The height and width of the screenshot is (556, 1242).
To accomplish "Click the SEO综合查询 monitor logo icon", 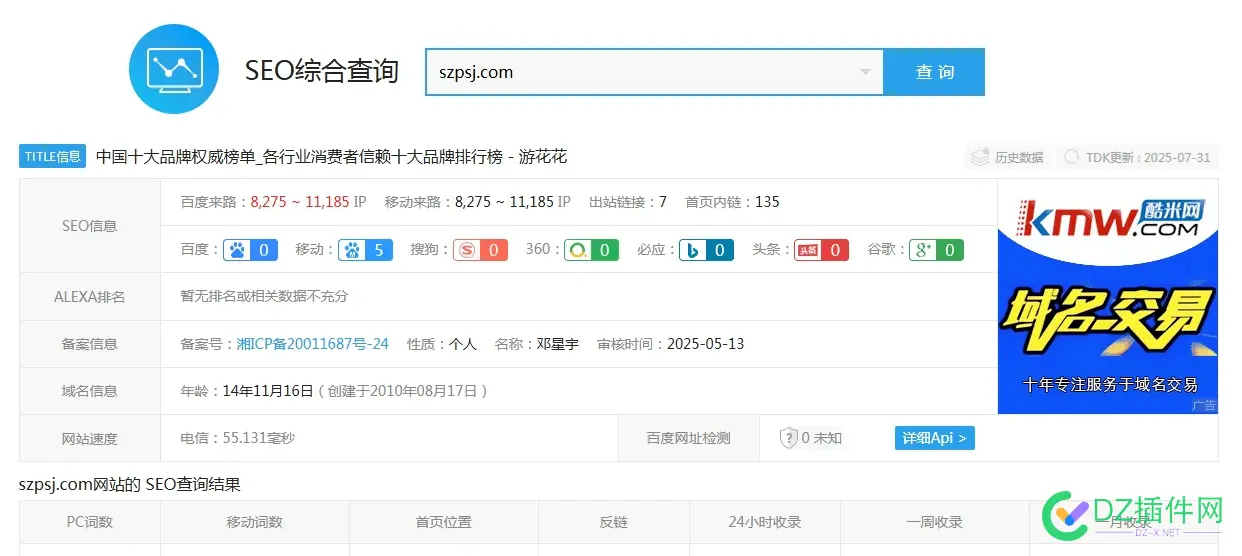I will pos(174,69).
